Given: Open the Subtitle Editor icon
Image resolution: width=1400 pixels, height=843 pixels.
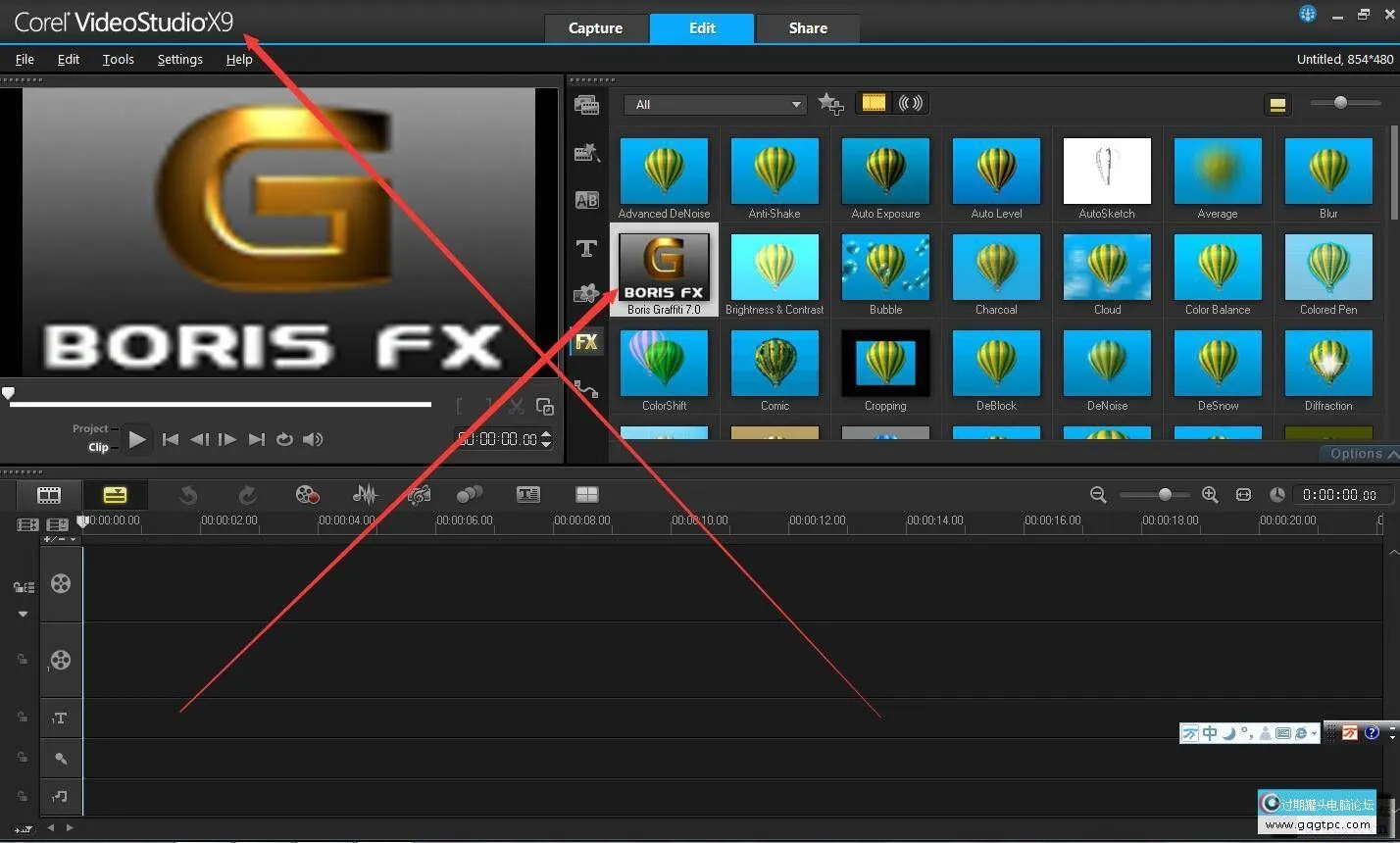Looking at the screenshot, I should 528,495.
